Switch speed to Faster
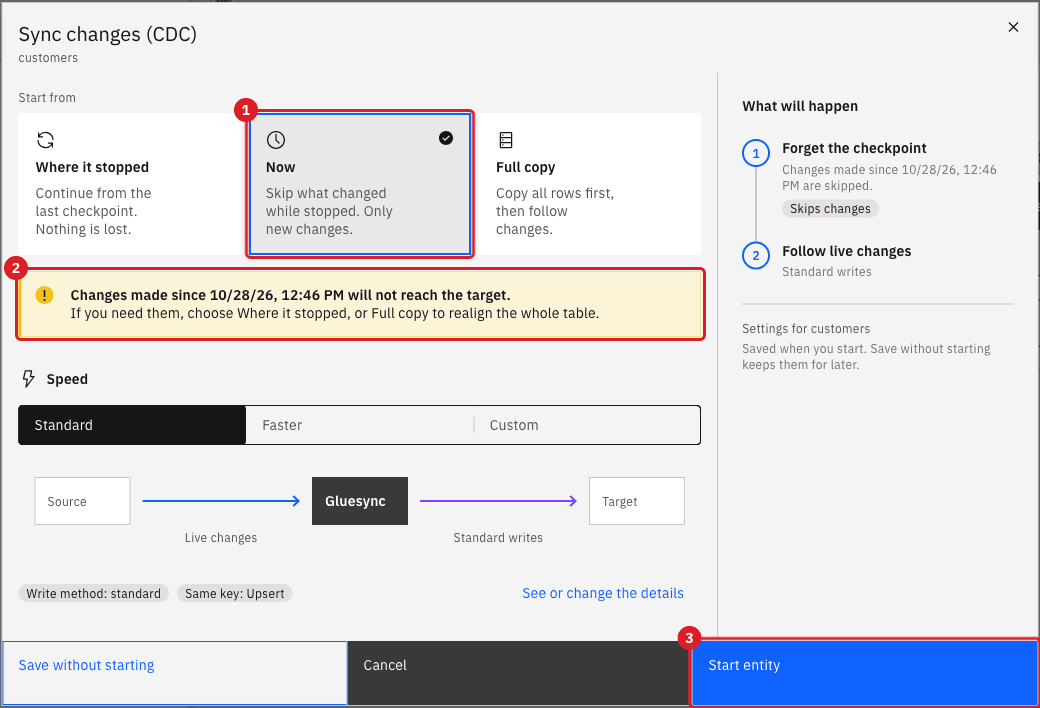 point(359,425)
